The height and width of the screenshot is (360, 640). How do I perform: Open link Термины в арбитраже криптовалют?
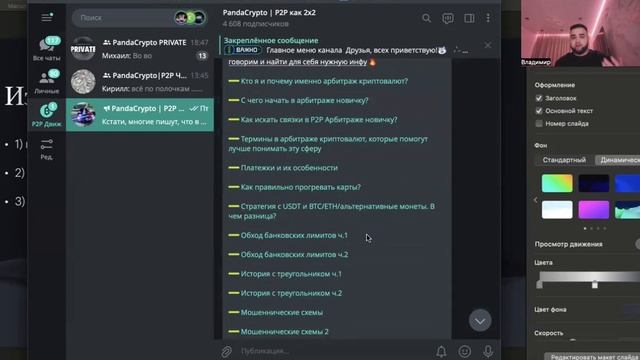[x=328, y=144]
